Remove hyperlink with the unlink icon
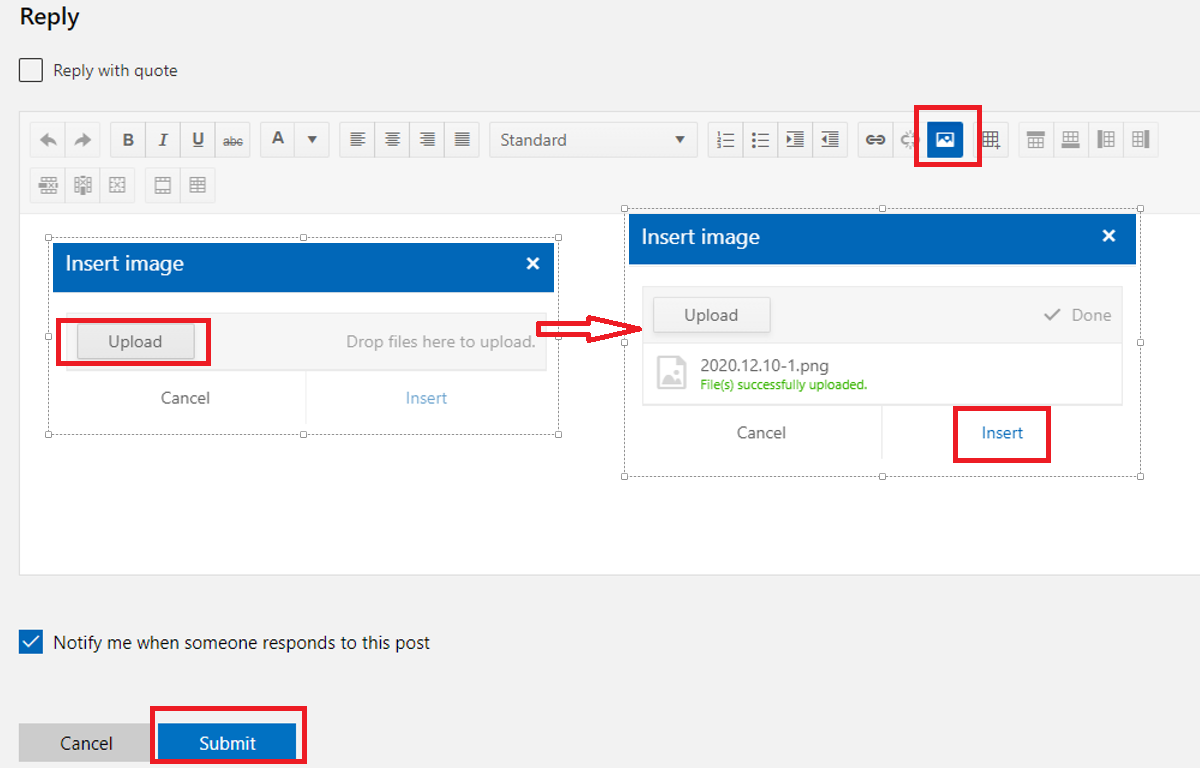 point(908,140)
